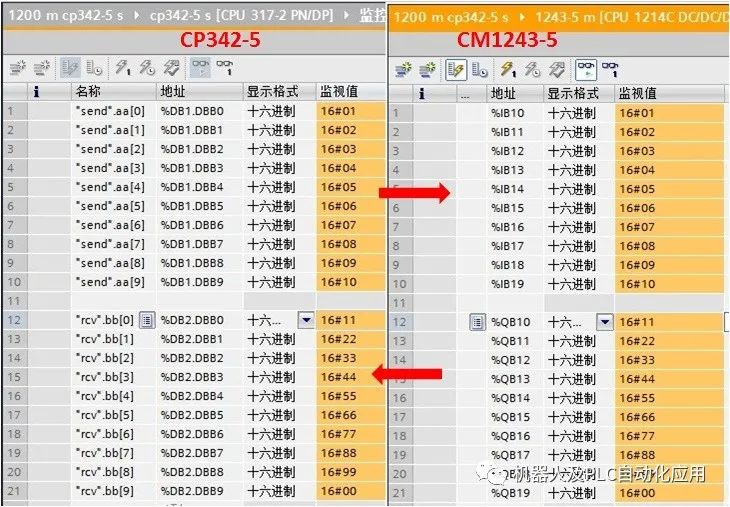Click Enable peripheral outputs in CP342-5 toolbar
Image resolution: width=730 pixels, height=507 pixels.
[x=171, y=68]
